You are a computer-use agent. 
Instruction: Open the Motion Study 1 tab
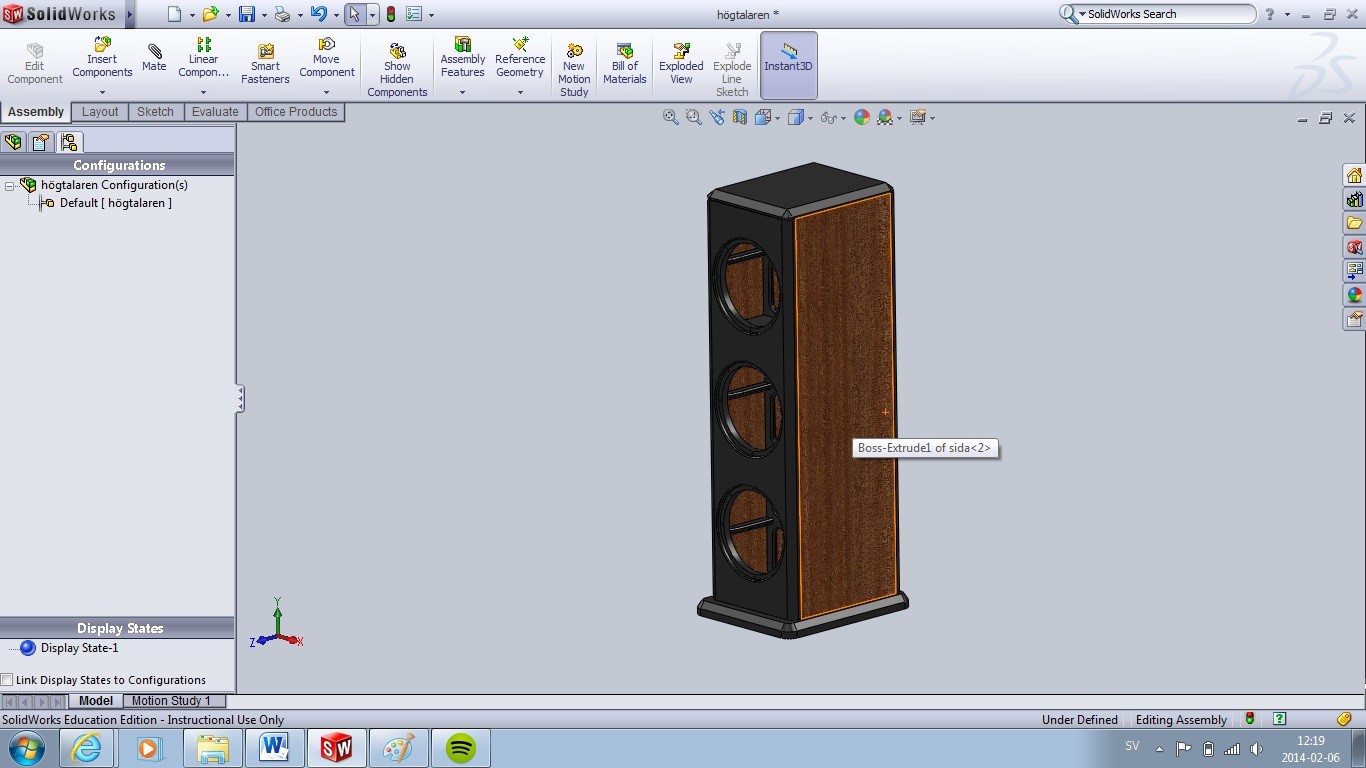[x=171, y=701]
